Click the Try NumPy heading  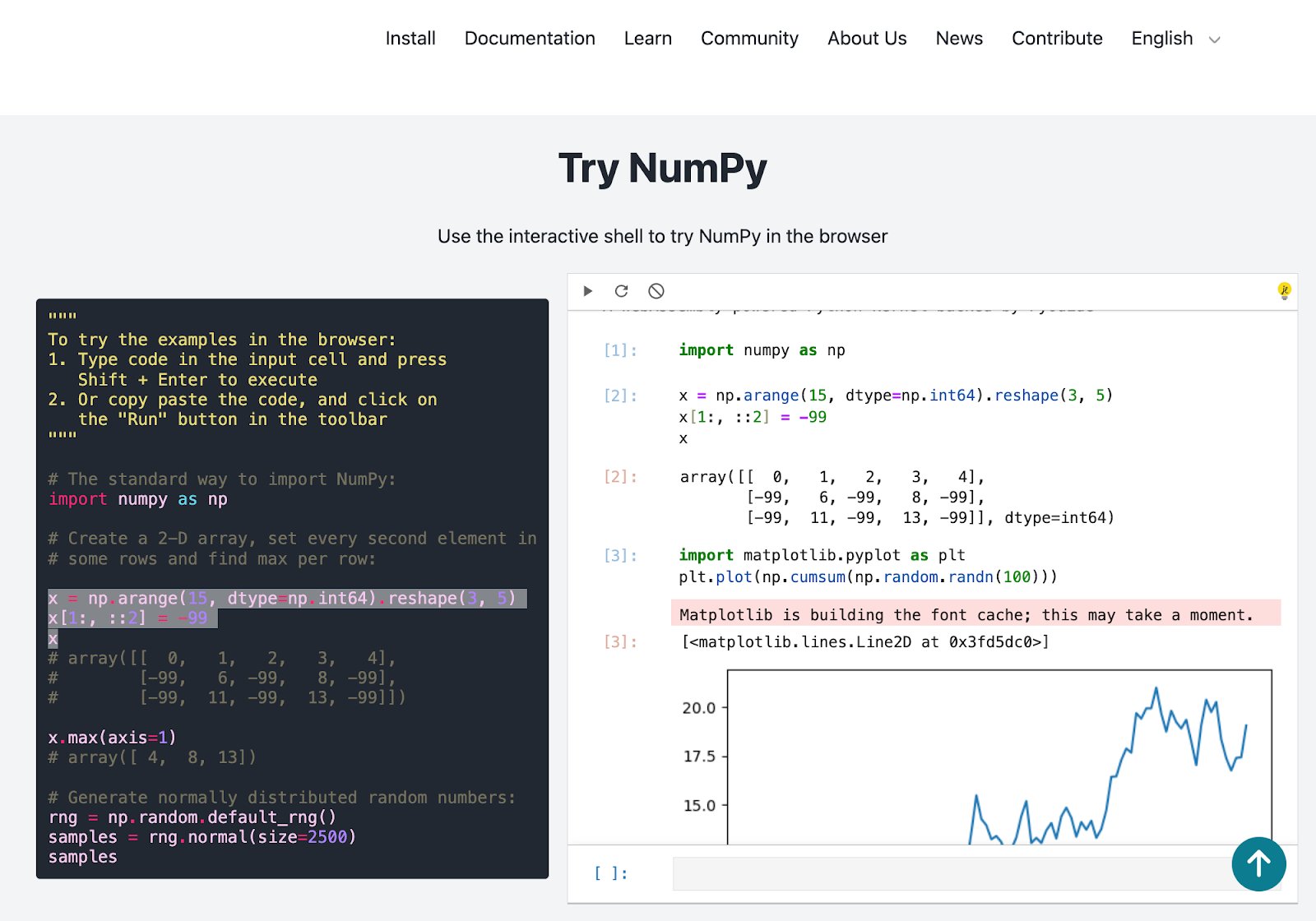[x=663, y=168]
